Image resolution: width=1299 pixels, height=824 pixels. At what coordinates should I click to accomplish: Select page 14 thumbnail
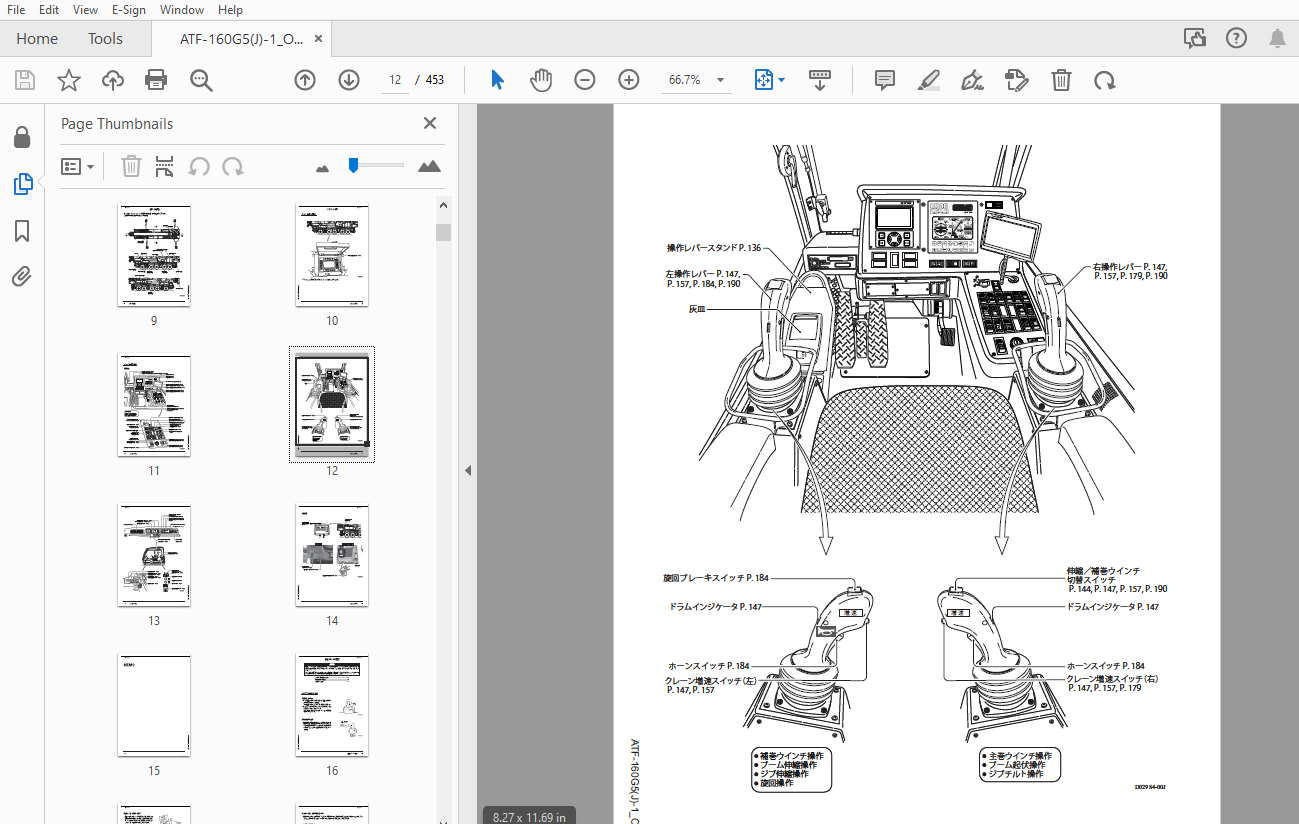coord(332,556)
